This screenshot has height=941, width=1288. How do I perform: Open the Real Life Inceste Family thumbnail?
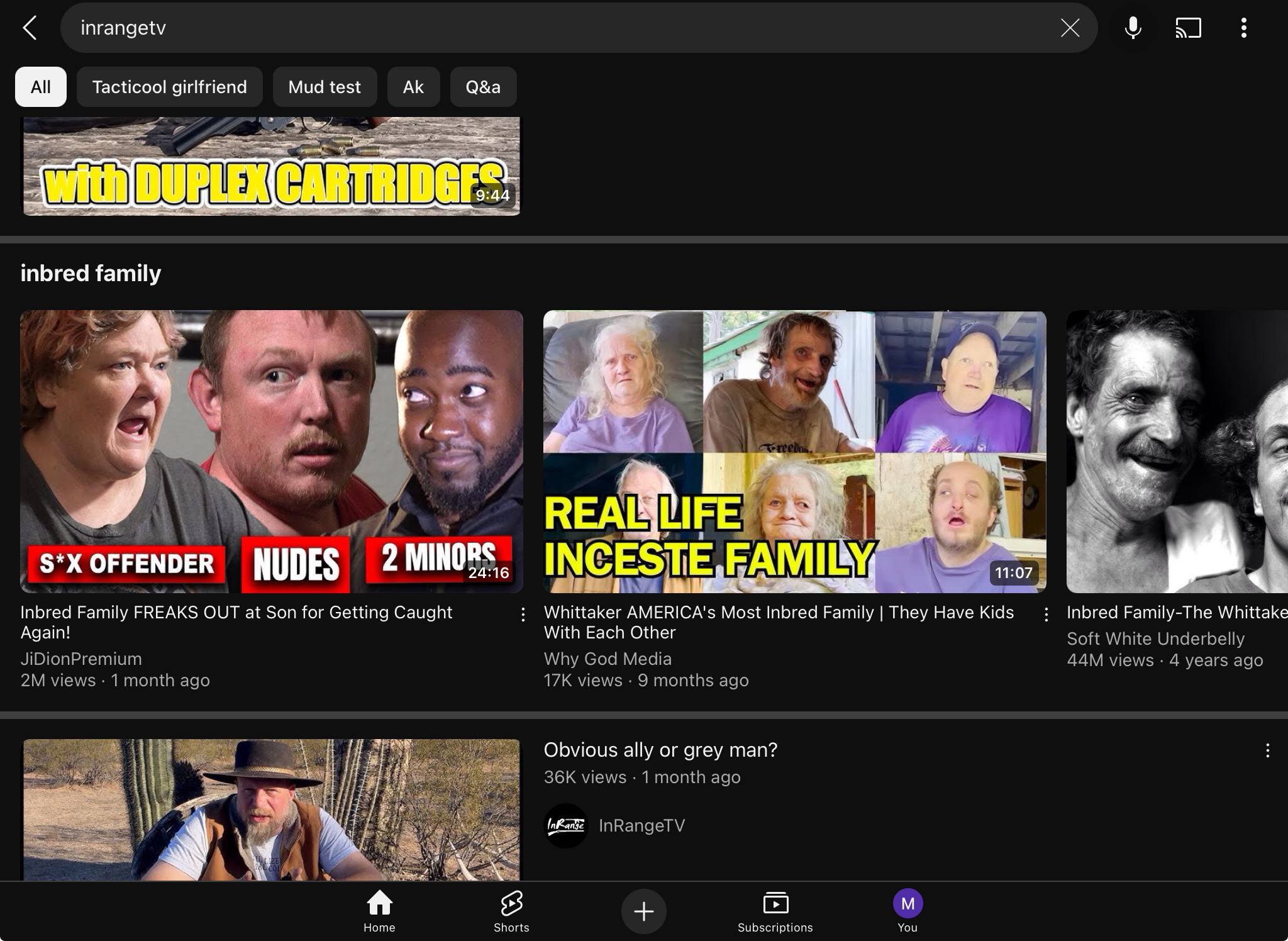click(x=795, y=452)
